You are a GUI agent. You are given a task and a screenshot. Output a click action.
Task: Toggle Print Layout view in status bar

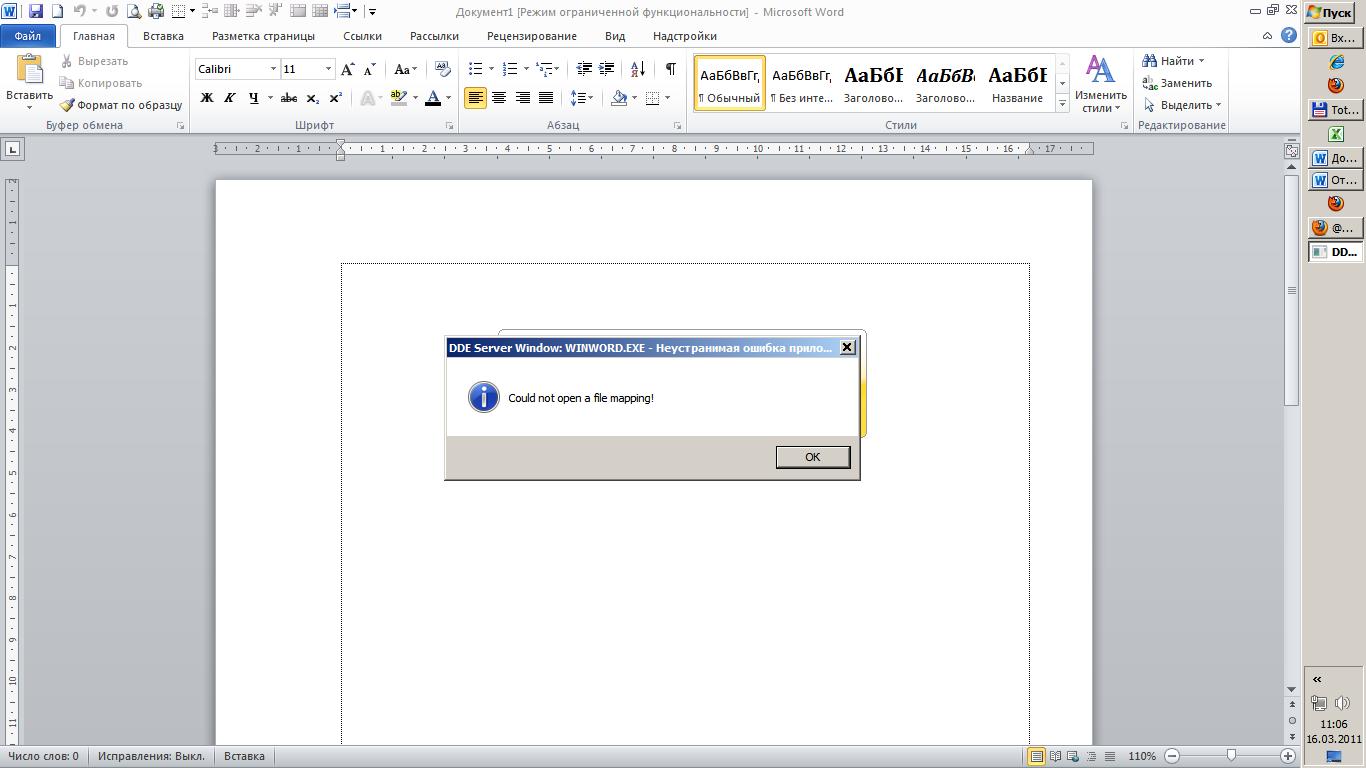tap(1037, 756)
